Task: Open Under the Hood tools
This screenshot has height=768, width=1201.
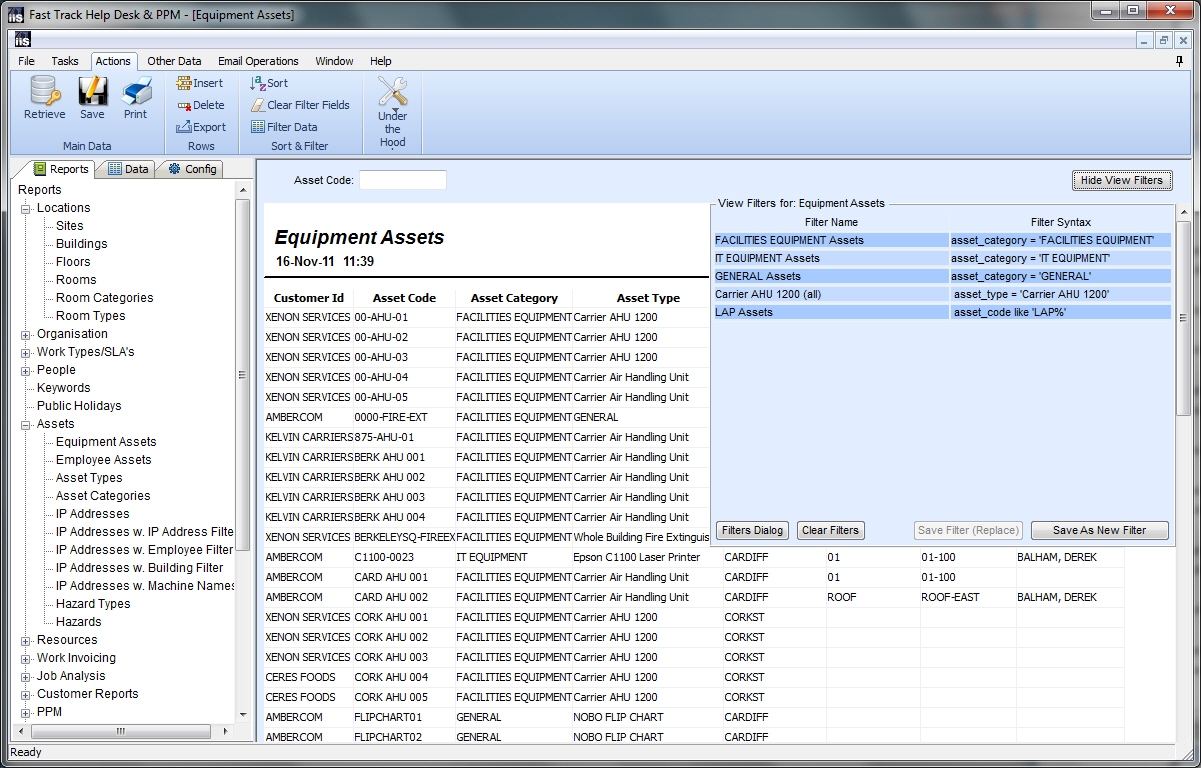Action: point(393,112)
